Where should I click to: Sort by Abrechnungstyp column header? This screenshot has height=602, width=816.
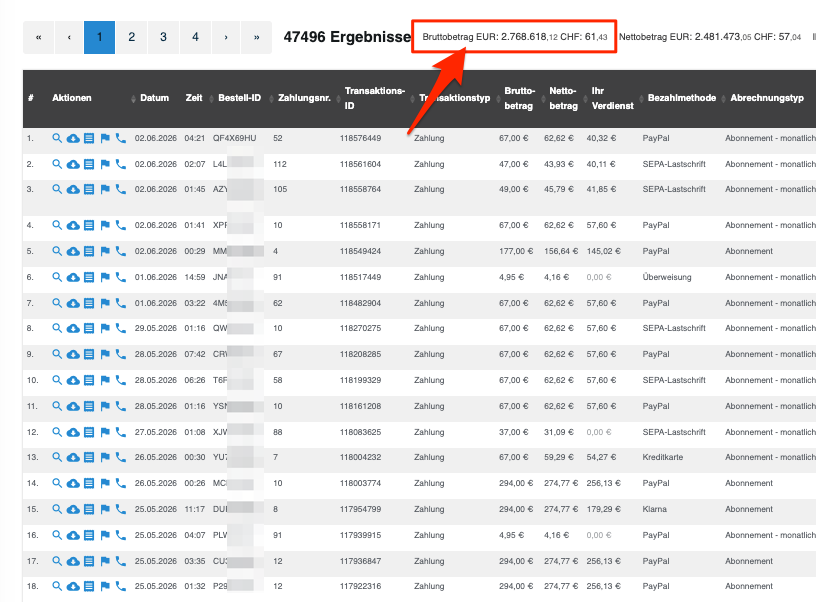(x=767, y=98)
